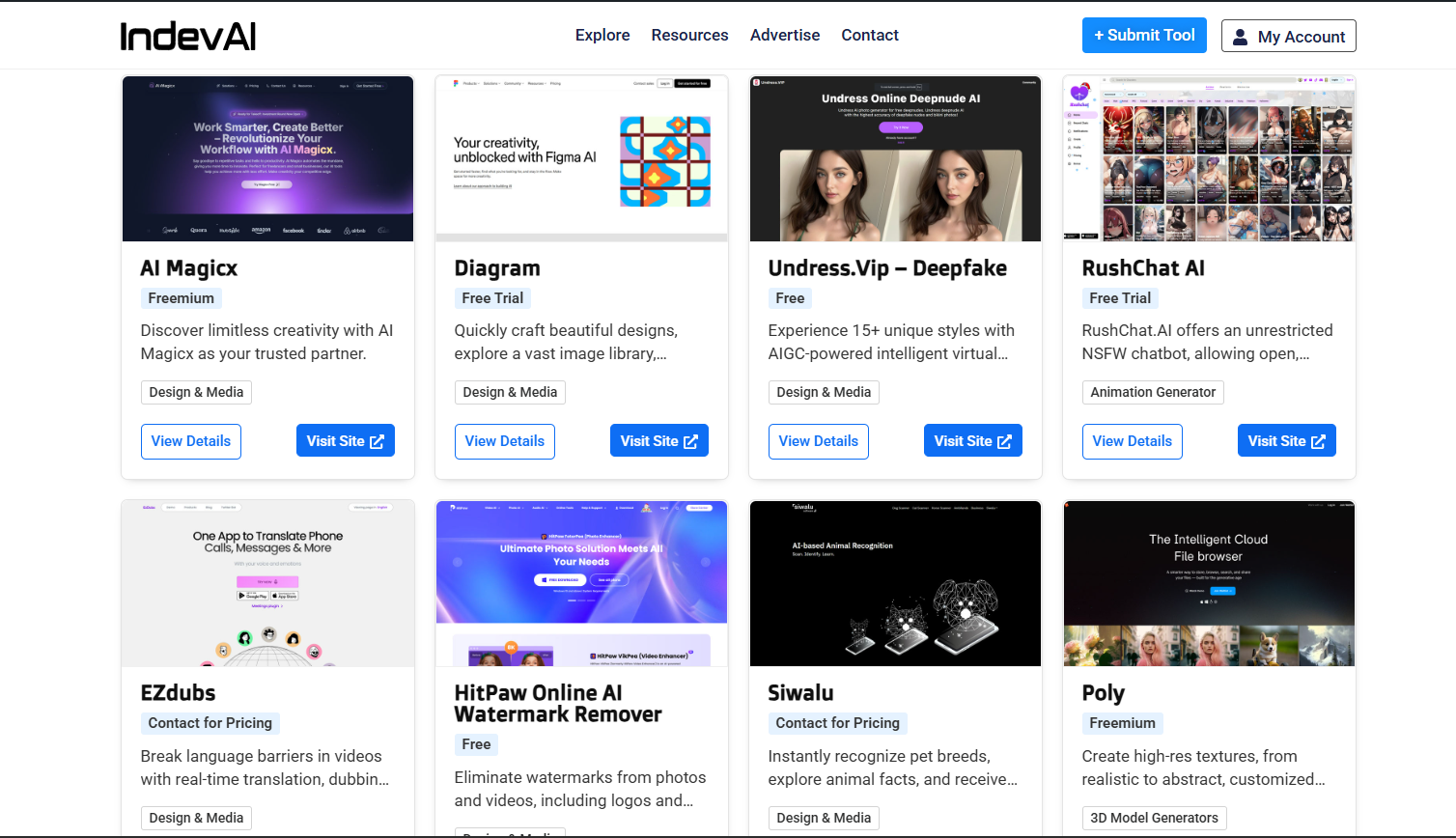1456x838 pixels.
Task: Click the AI Magicx description text
Action: coord(267,342)
